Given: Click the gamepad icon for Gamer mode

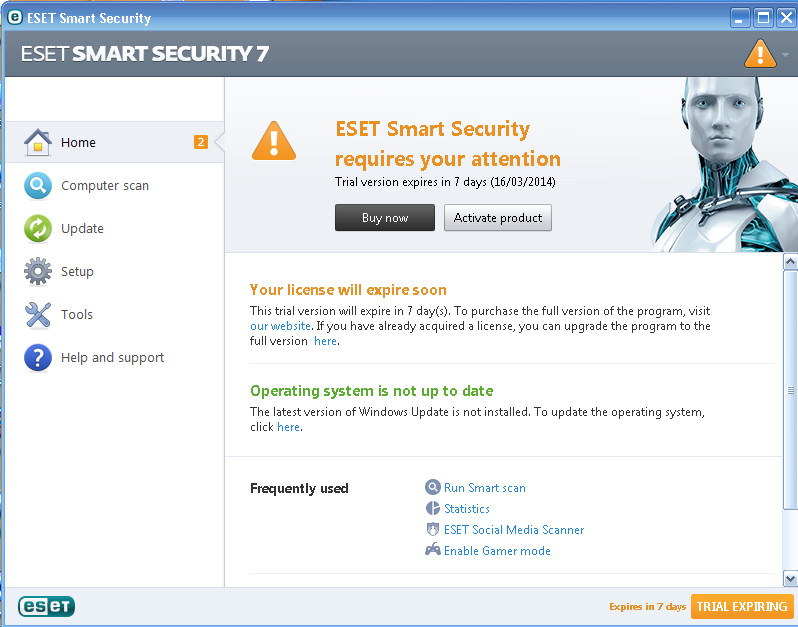Looking at the screenshot, I should (x=433, y=550).
